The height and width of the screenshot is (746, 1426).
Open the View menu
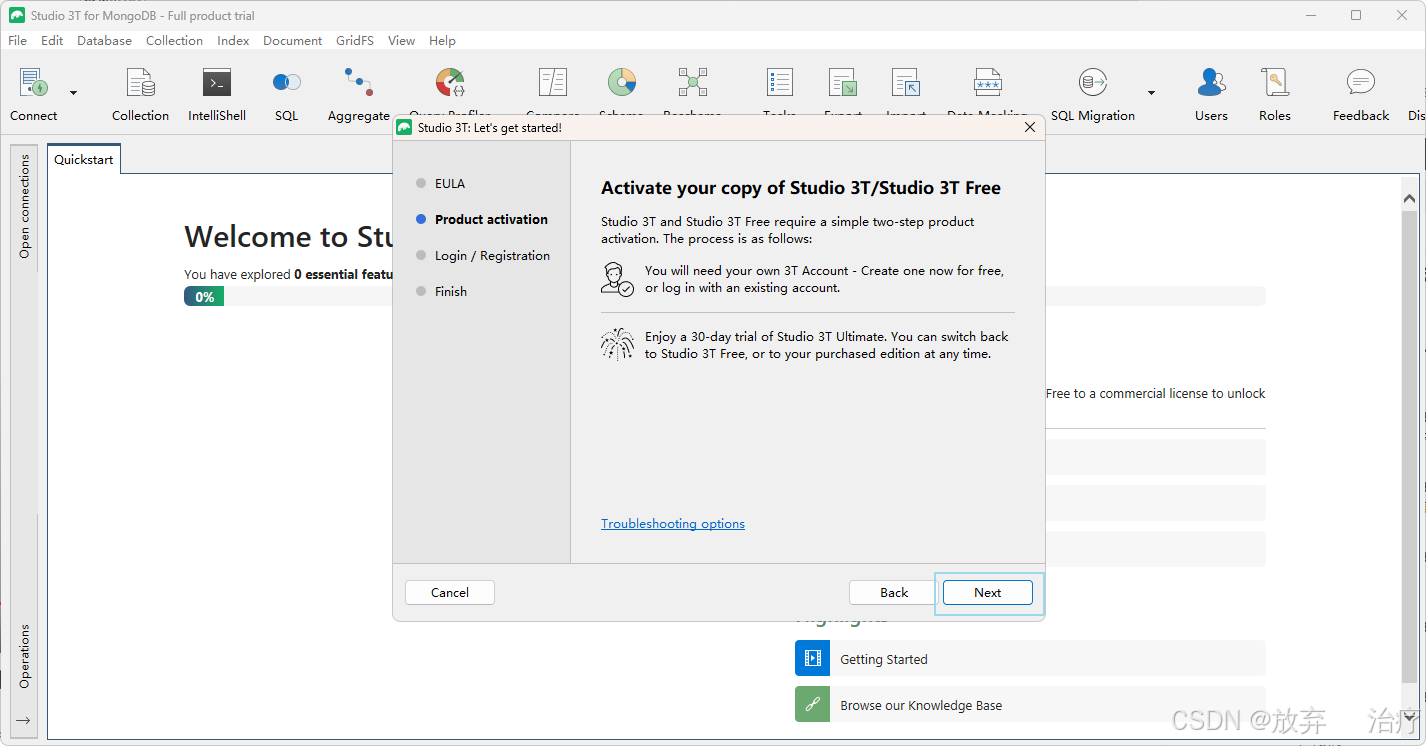coord(401,41)
